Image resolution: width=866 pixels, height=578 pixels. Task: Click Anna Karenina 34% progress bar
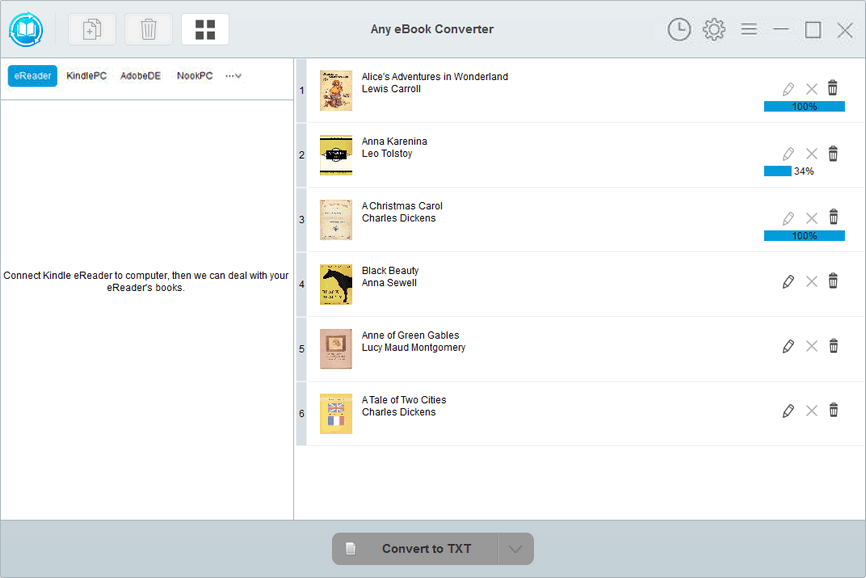pos(778,171)
